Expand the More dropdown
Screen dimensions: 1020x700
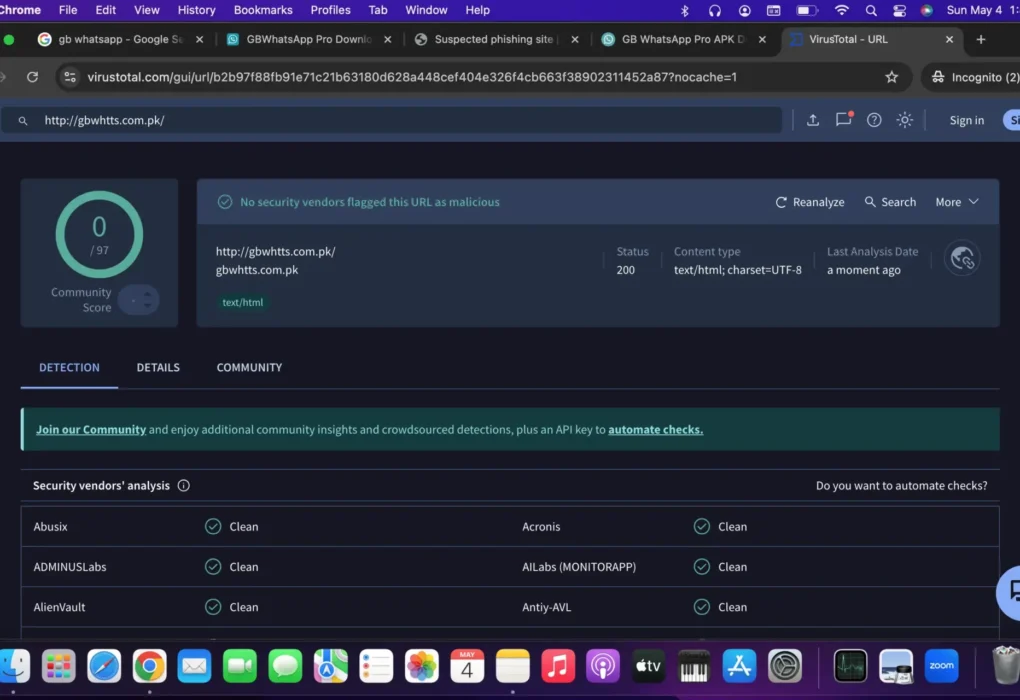tap(956, 202)
